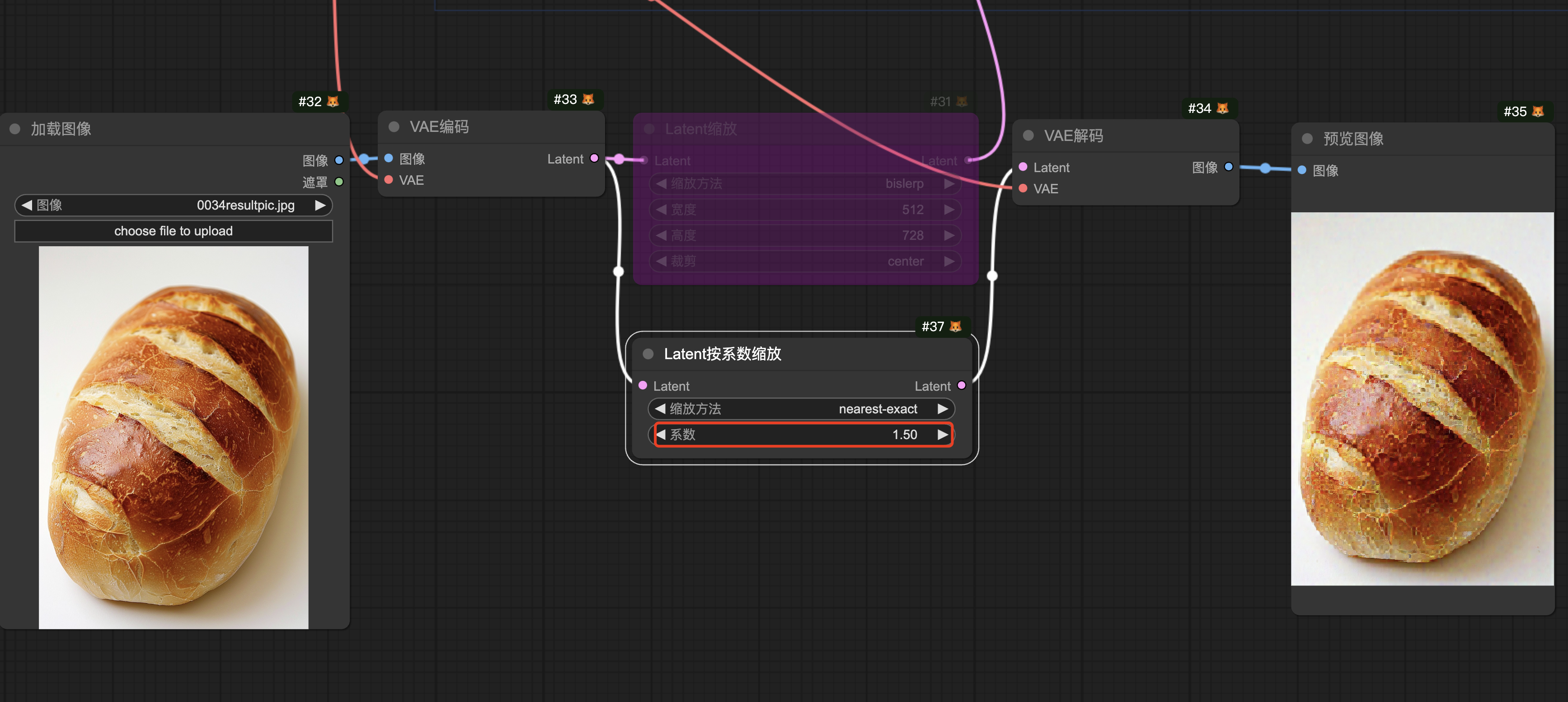Click fox badge icon on node #34
1568x702 pixels.
click(x=1222, y=108)
